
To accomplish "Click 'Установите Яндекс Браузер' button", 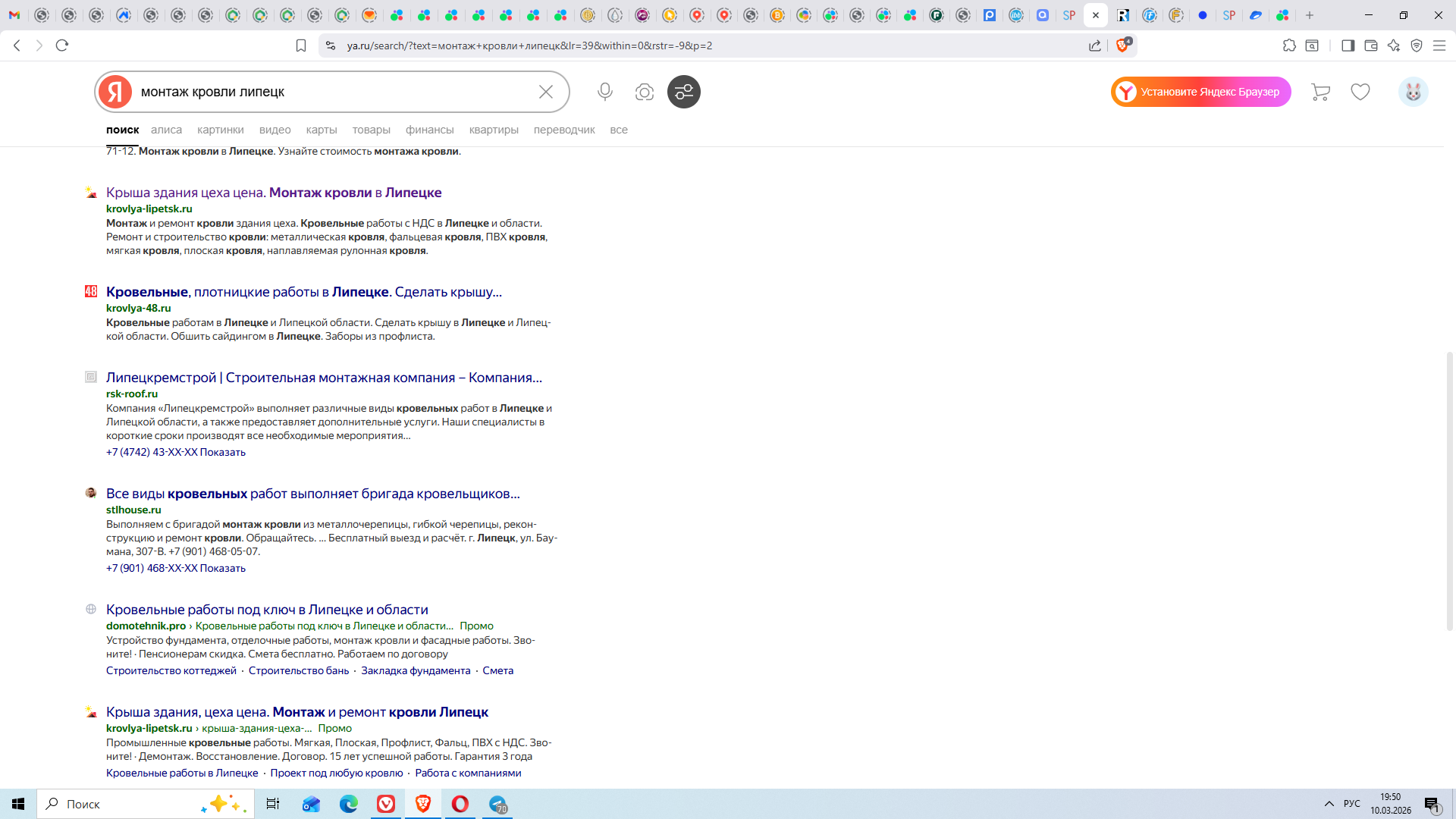I will [1201, 92].
